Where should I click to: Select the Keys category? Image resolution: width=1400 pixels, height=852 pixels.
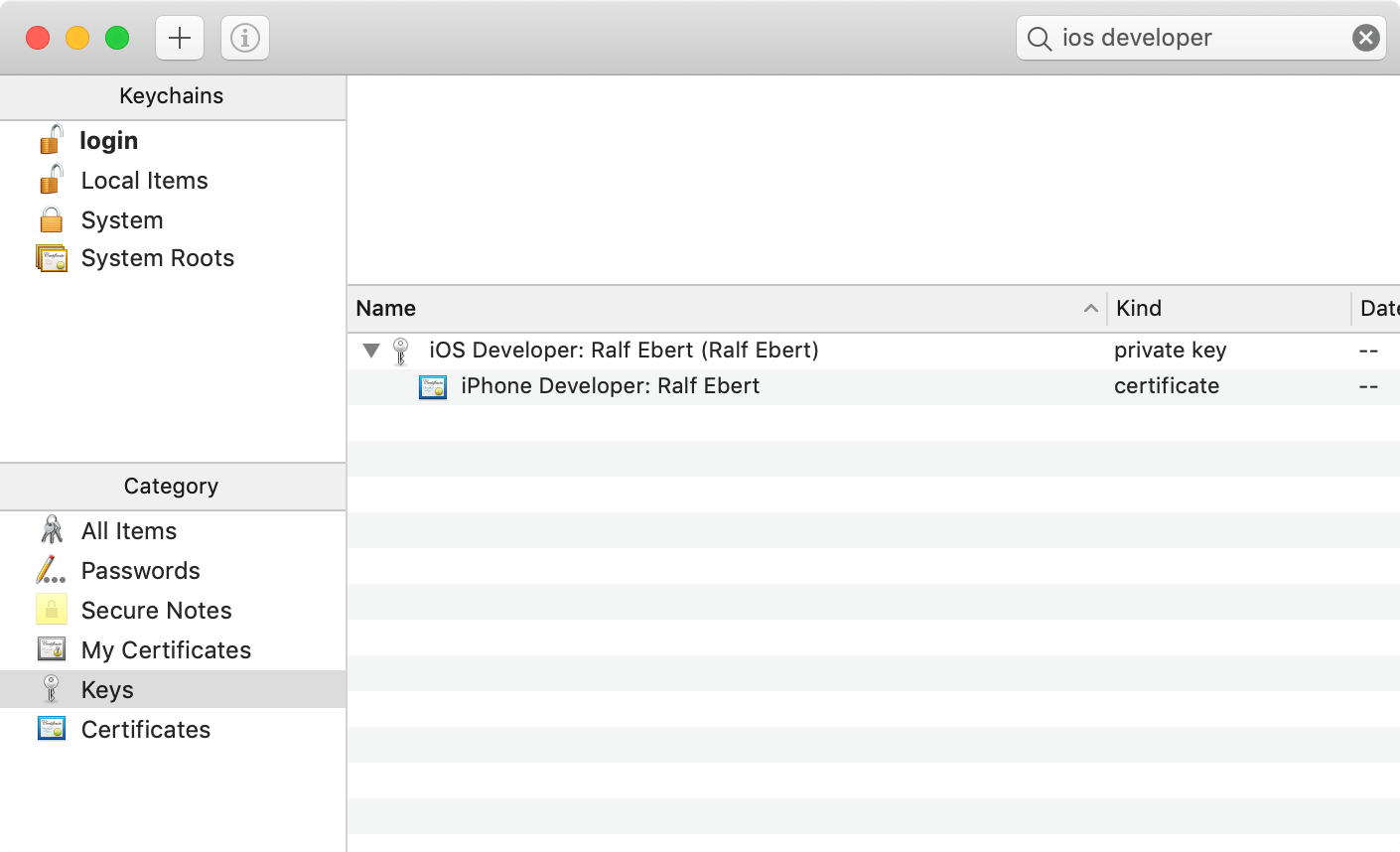(x=106, y=689)
